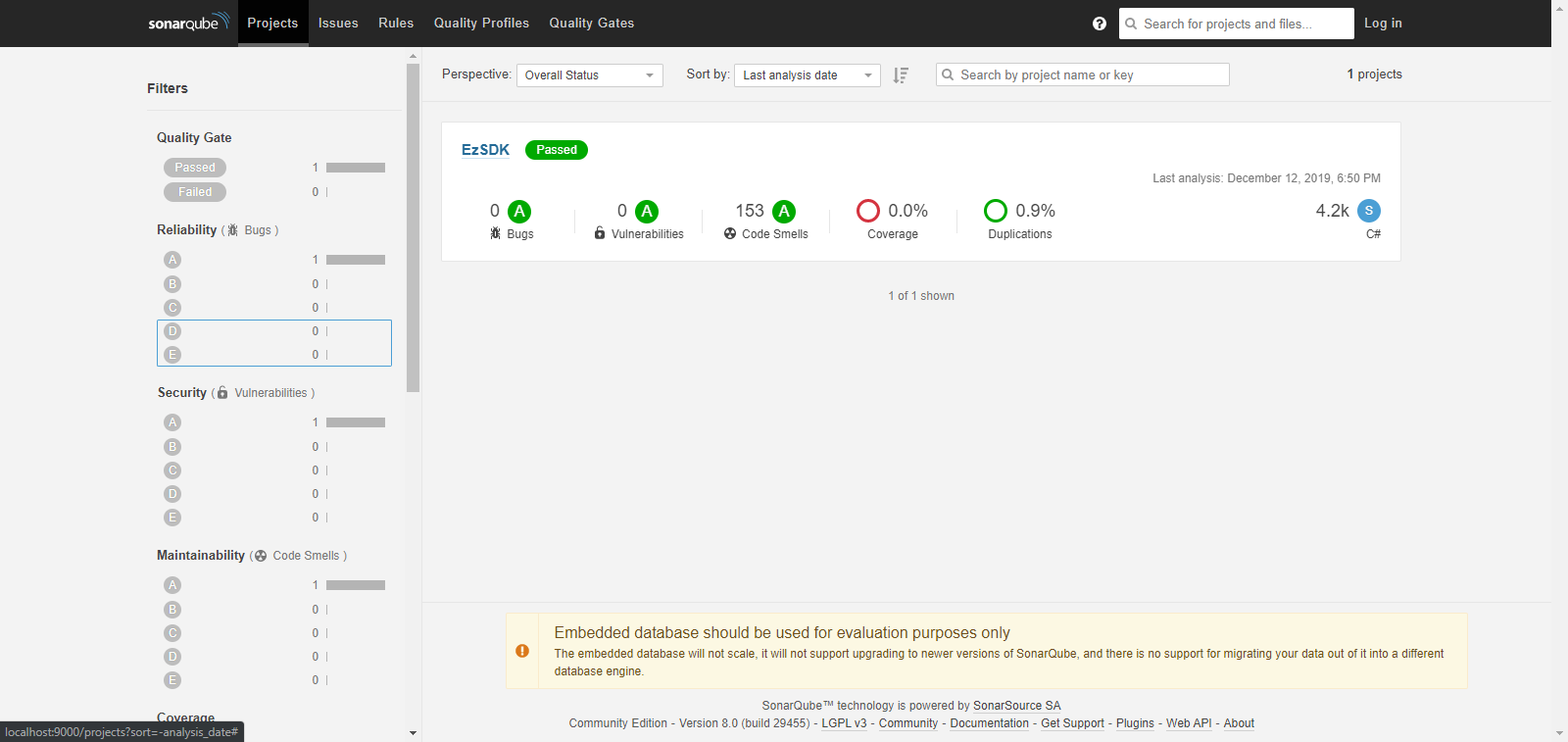Viewport: 1568px width, 742px height.
Task: Open the SonarQube logo home link
Action: click(x=188, y=23)
